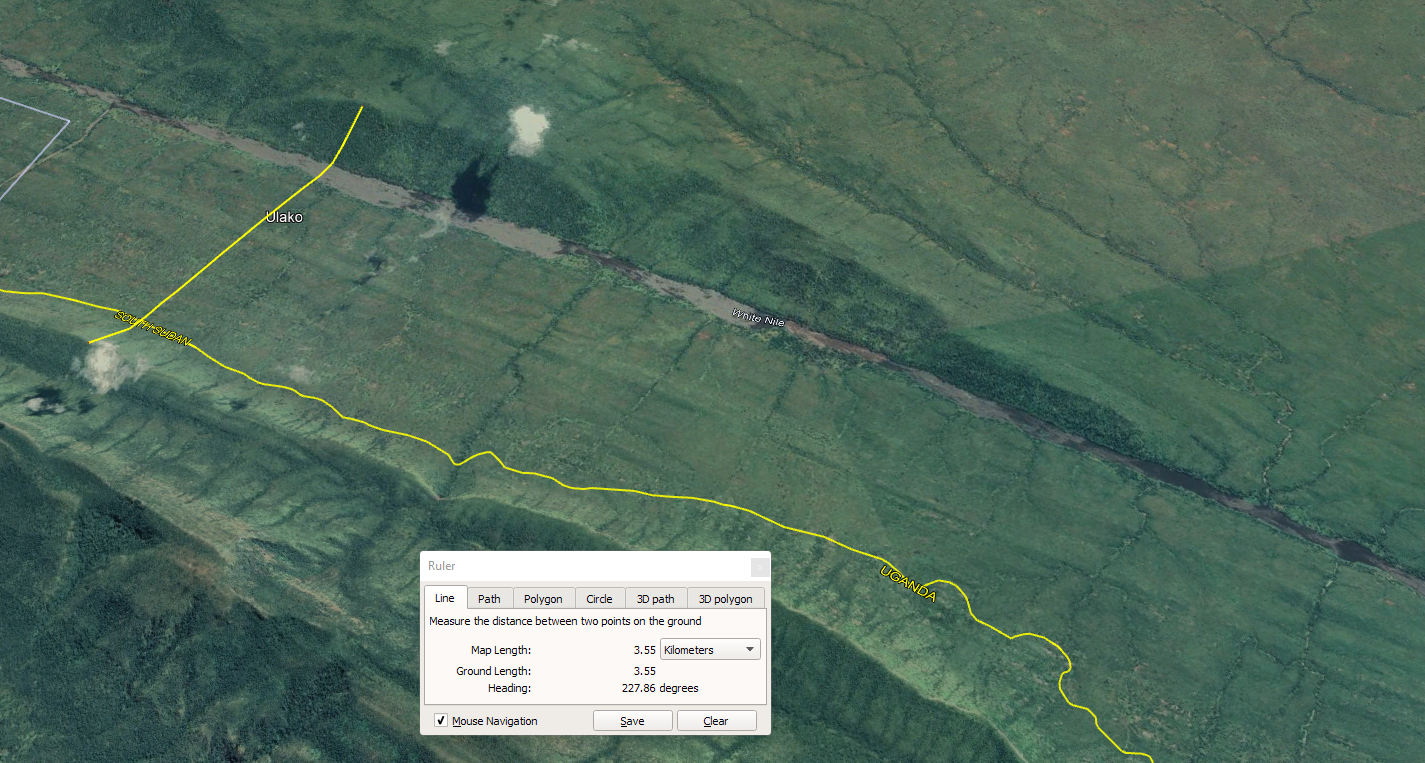This screenshot has width=1425, height=763.
Task: Click the UGANDA border label
Action: [908, 584]
